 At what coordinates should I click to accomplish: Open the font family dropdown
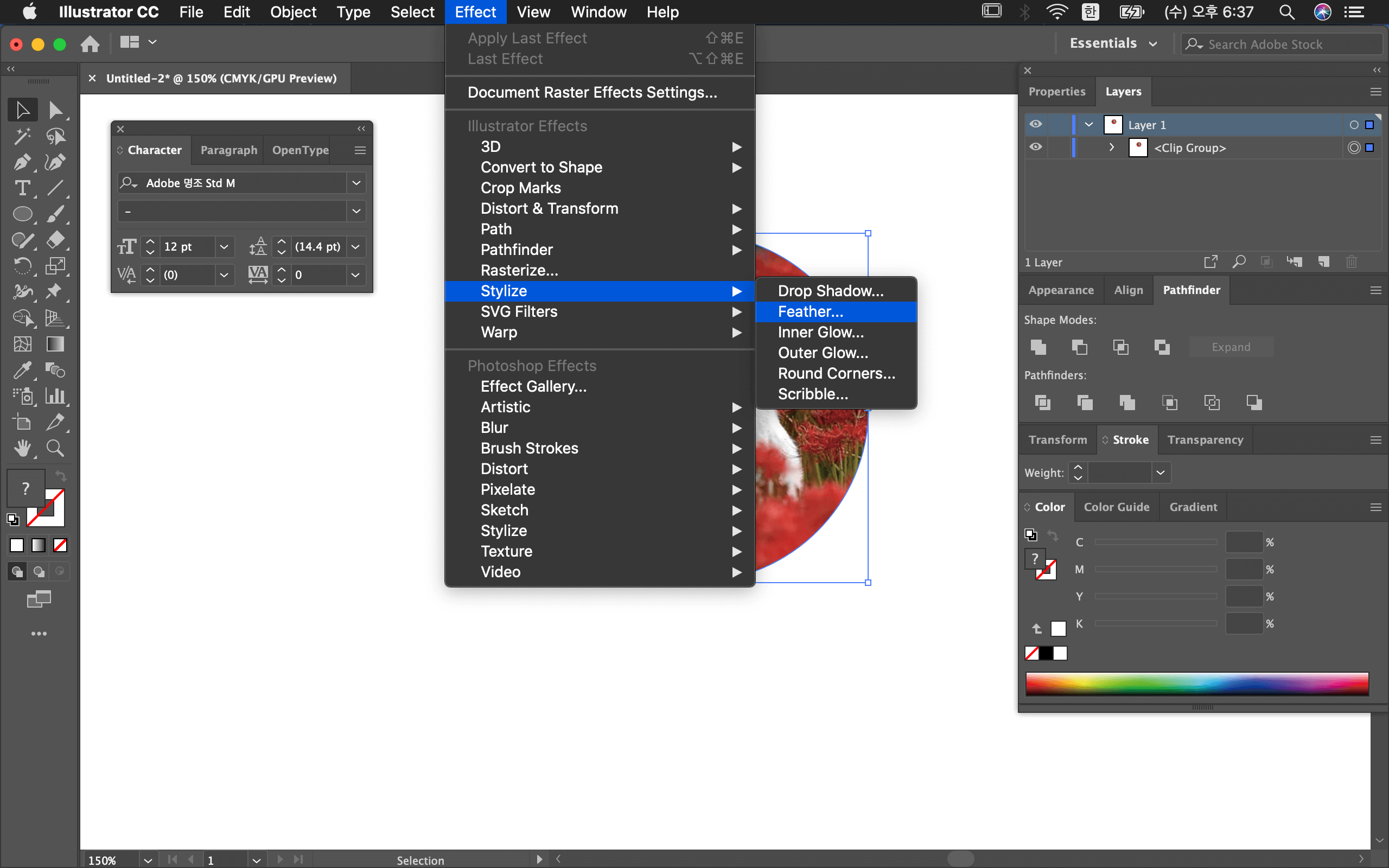pos(356,183)
